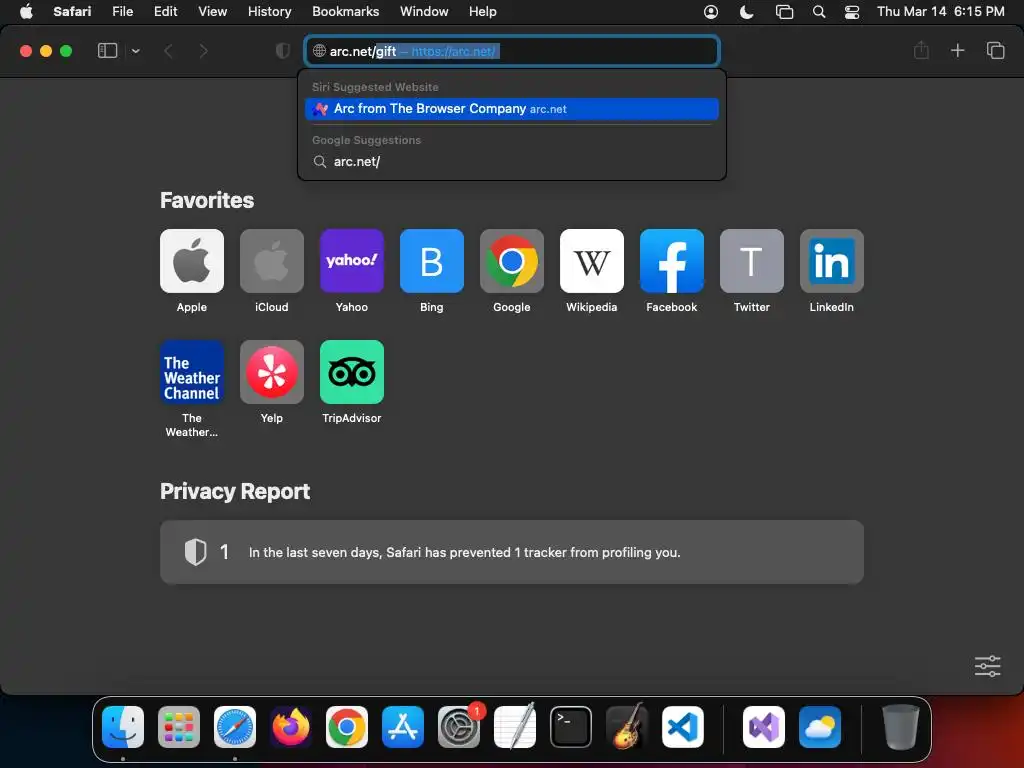Open System Settings from the Dock

pyautogui.click(x=458, y=727)
